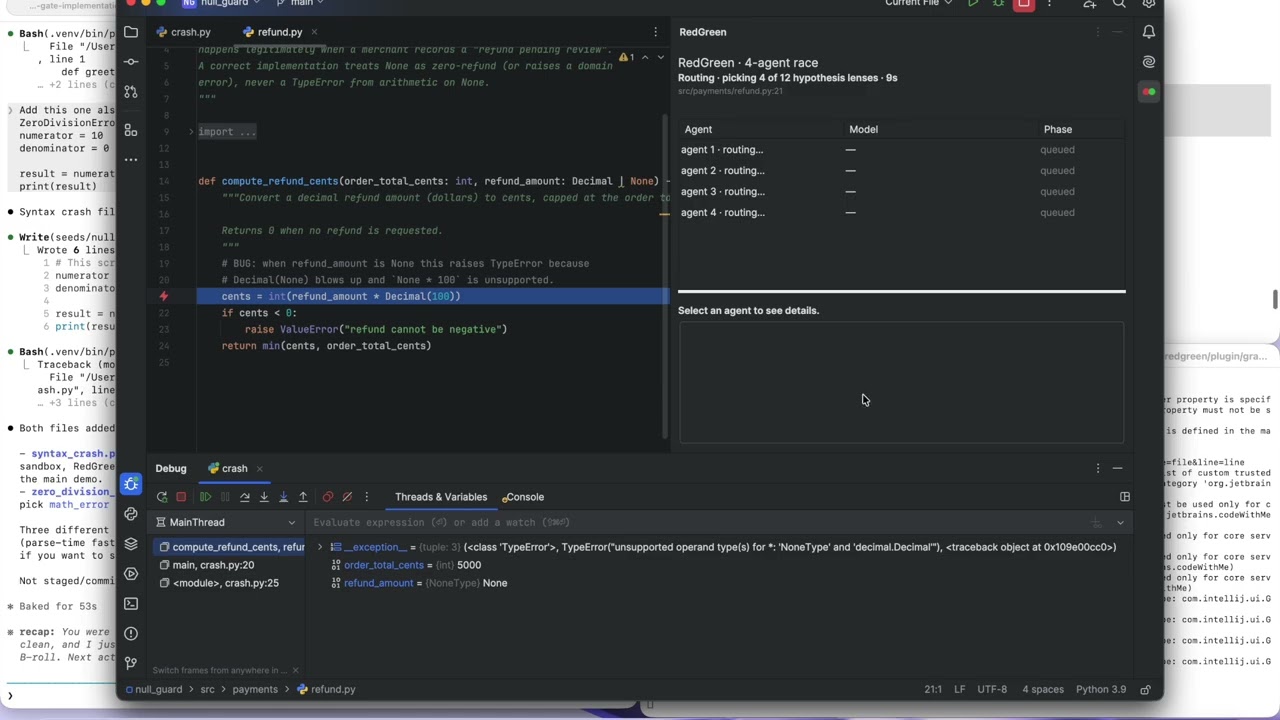Open the Debug tool window bug icon
The image size is (1280, 720).
(x=131, y=484)
